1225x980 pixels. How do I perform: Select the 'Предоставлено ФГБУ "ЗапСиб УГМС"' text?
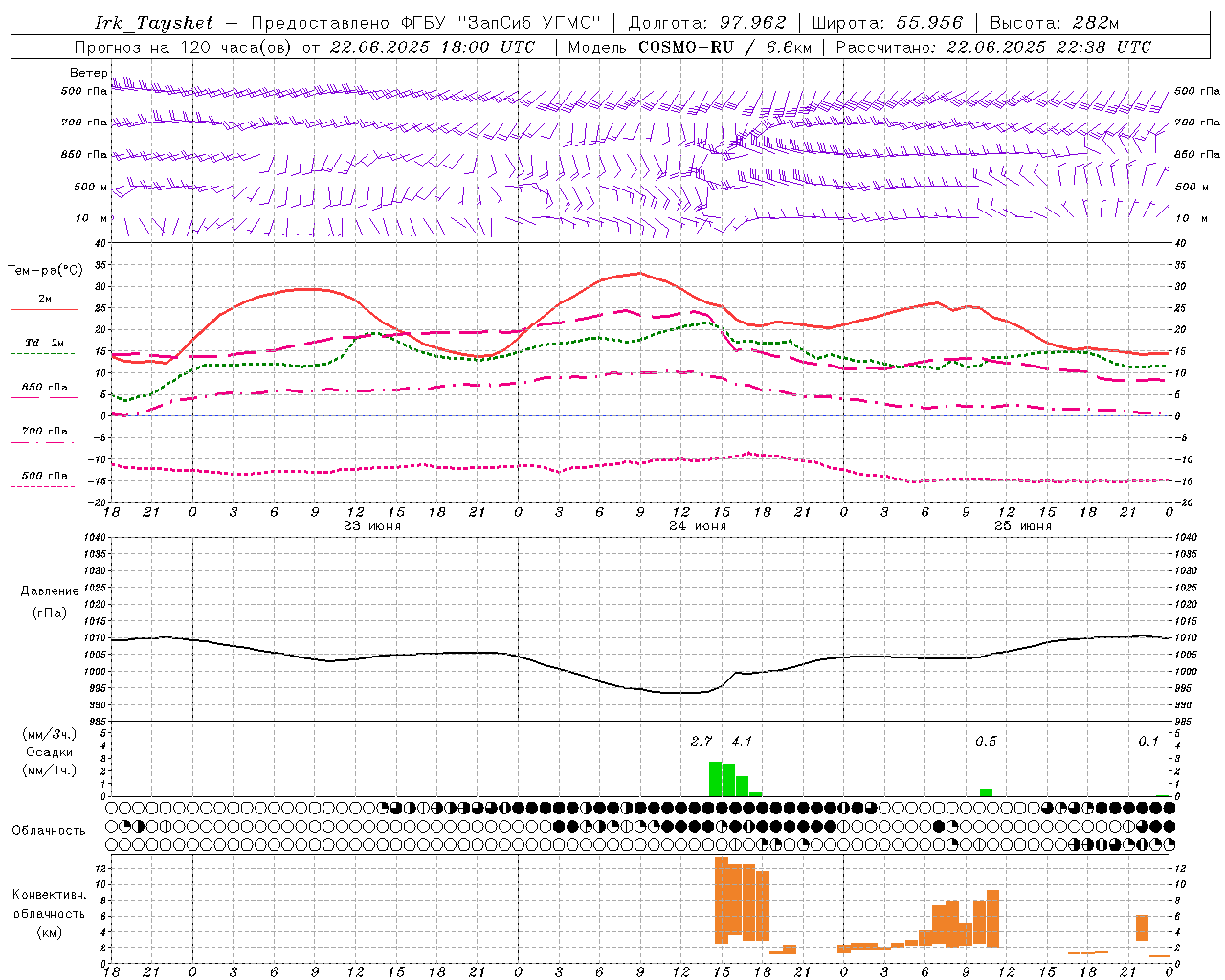click(x=425, y=23)
